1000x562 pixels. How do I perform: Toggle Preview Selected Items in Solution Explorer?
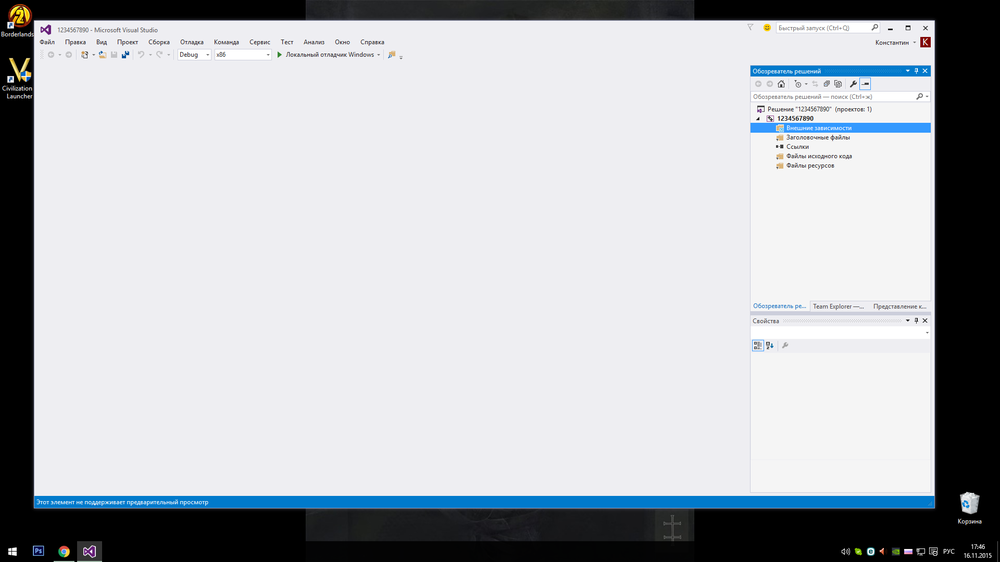coord(865,84)
